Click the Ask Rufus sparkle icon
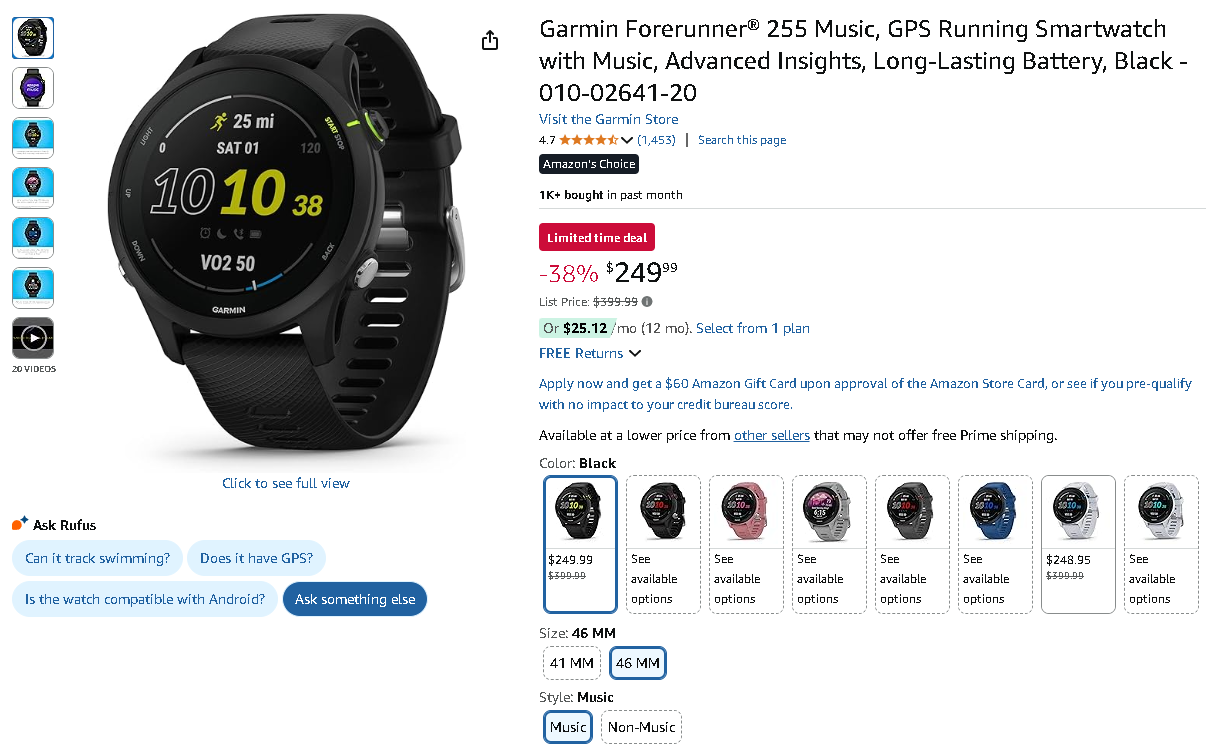Viewport: 1209px width, 750px height. 20,524
